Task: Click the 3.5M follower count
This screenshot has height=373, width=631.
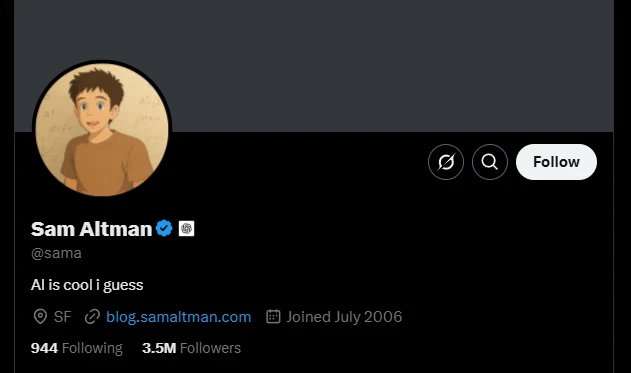Action: 159,348
